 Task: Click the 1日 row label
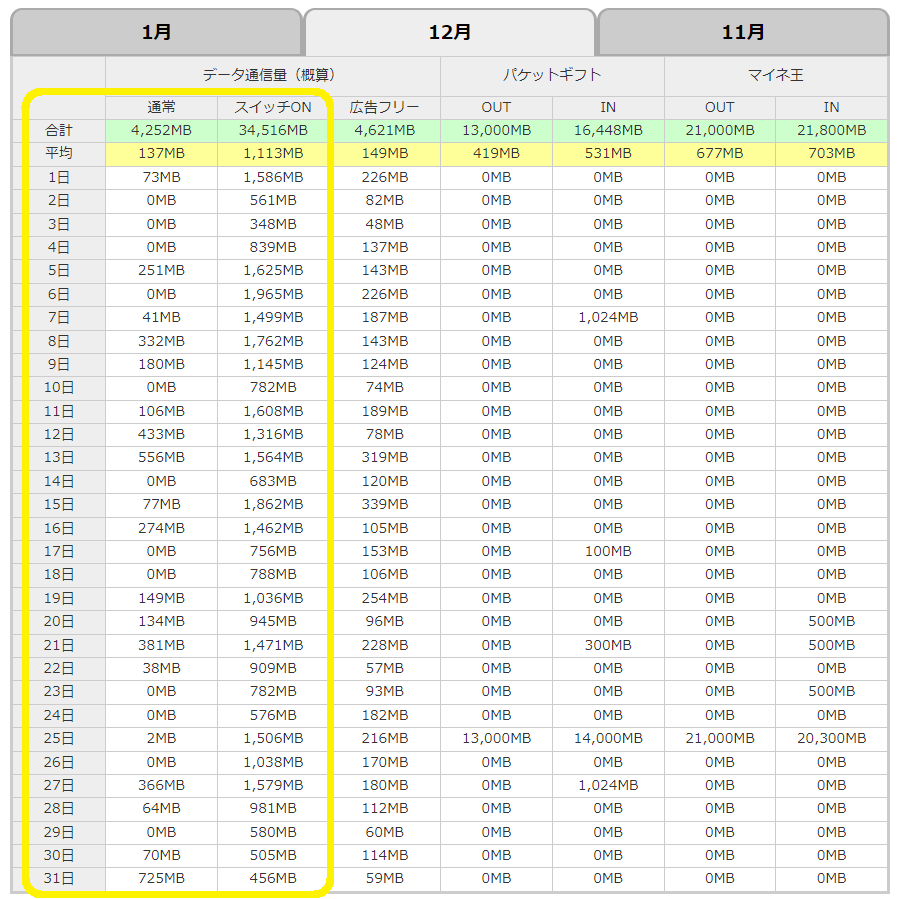coord(59,178)
